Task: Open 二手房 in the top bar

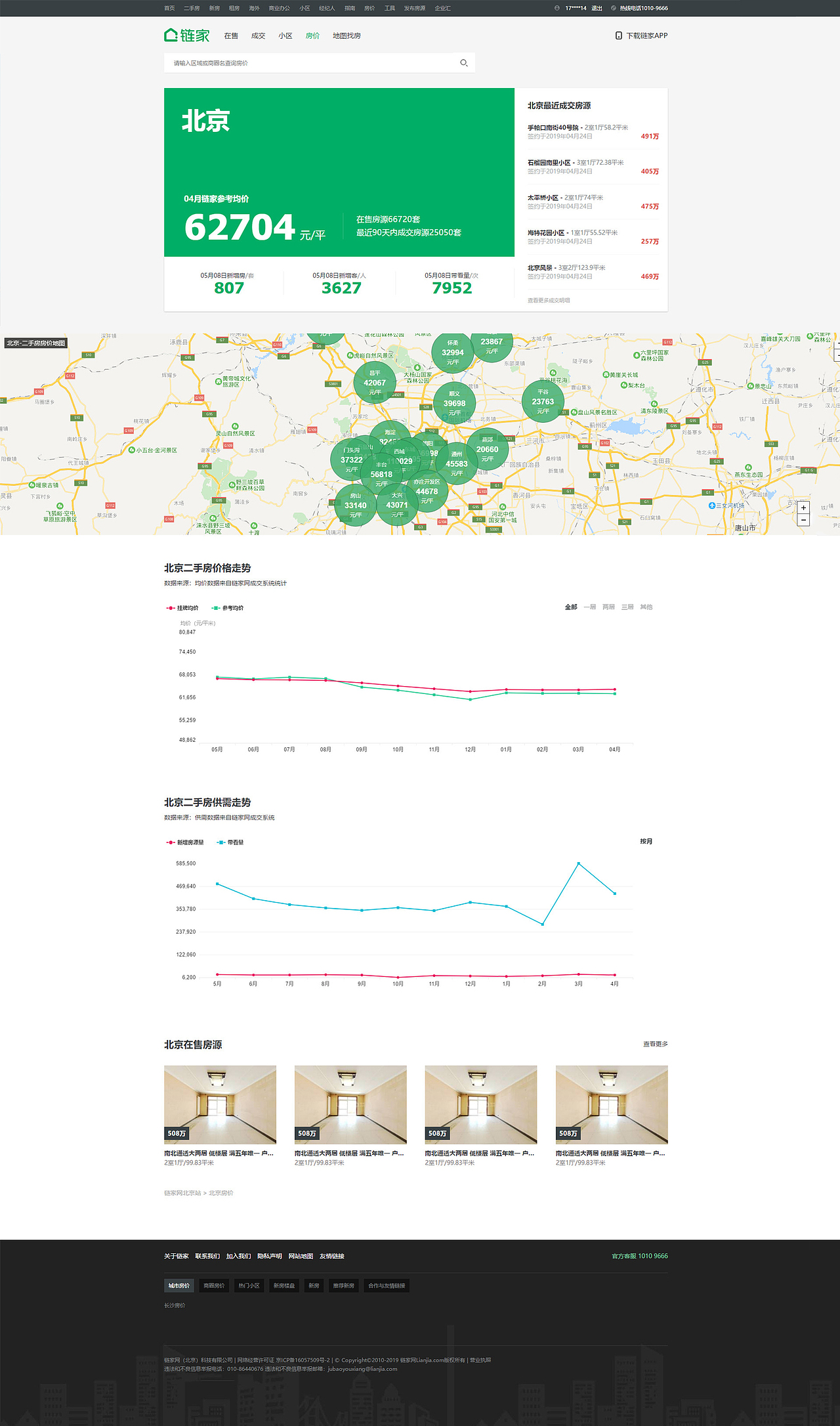Action: point(192,9)
